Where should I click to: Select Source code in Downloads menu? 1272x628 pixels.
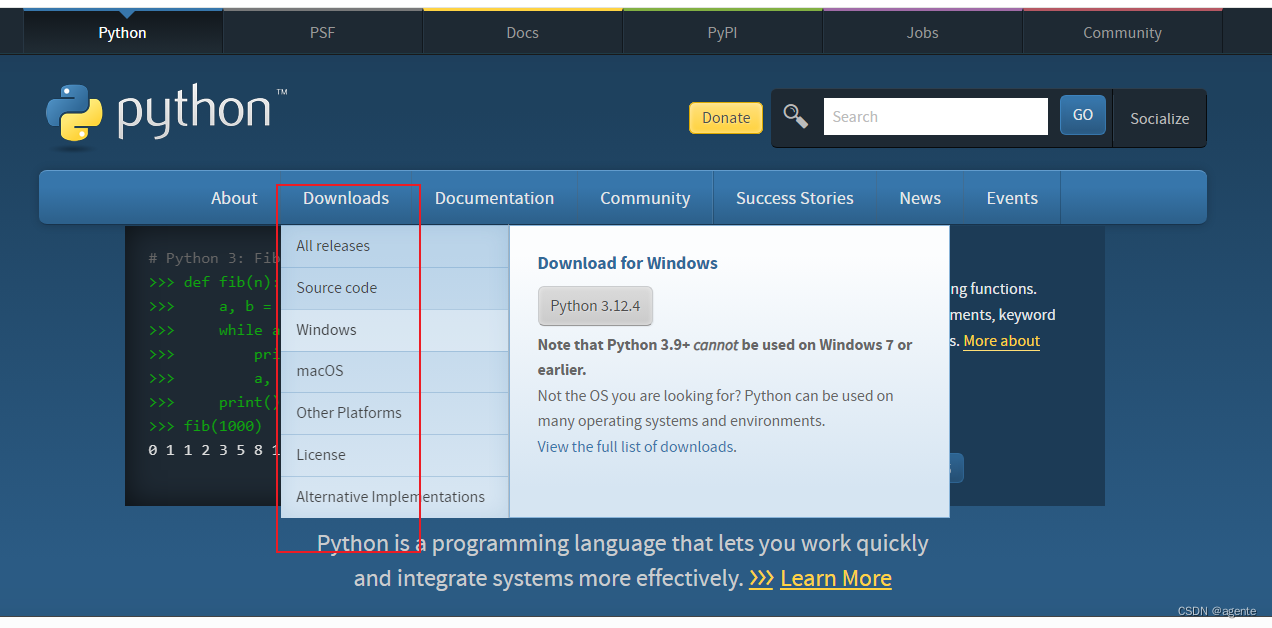pos(395,288)
